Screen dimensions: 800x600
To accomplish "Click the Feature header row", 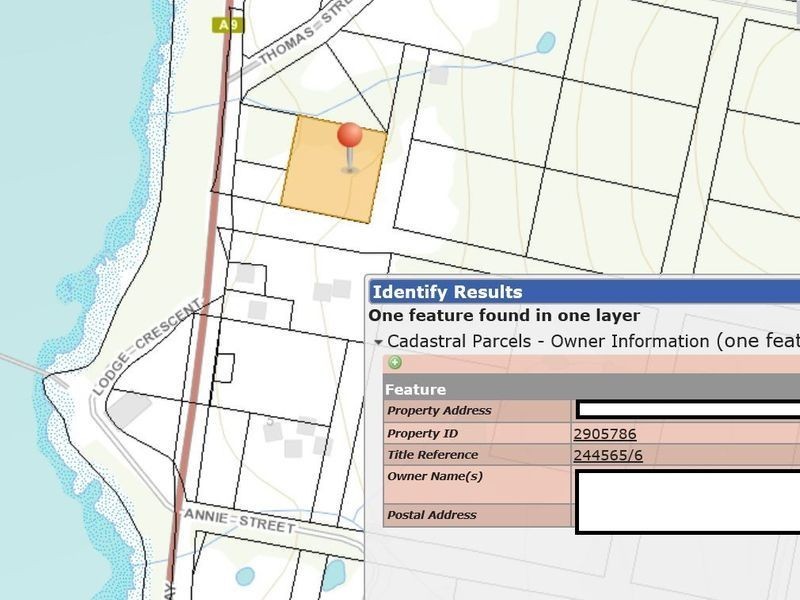I will (591, 389).
